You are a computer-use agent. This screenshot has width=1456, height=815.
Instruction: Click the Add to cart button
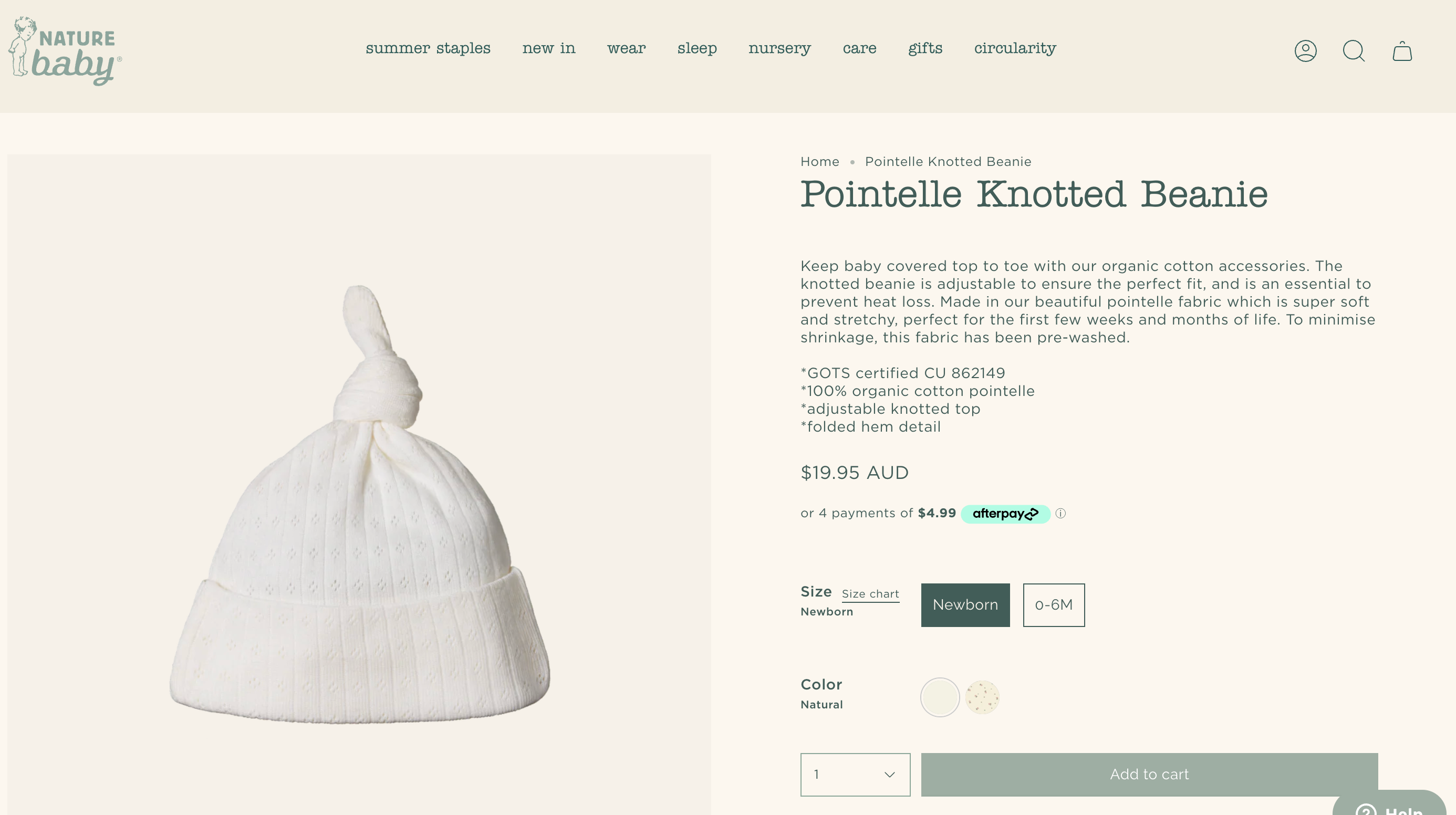1149,775
